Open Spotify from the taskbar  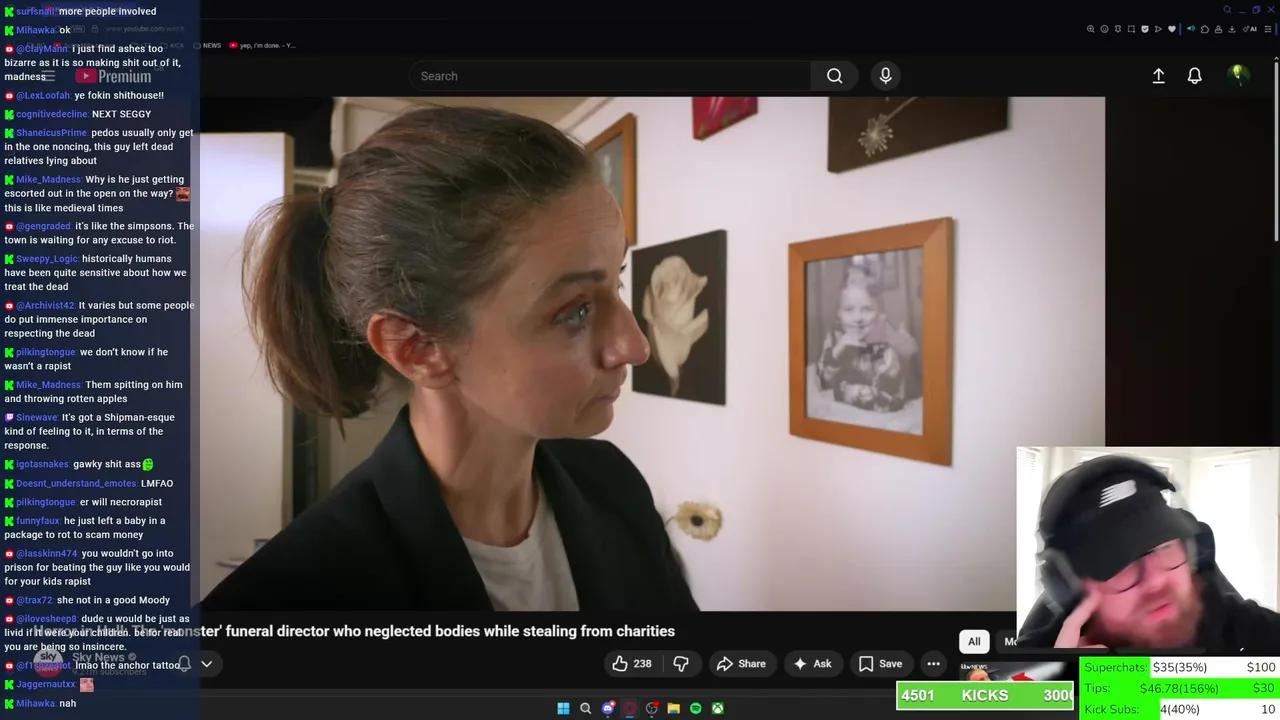tap(696, 708)
